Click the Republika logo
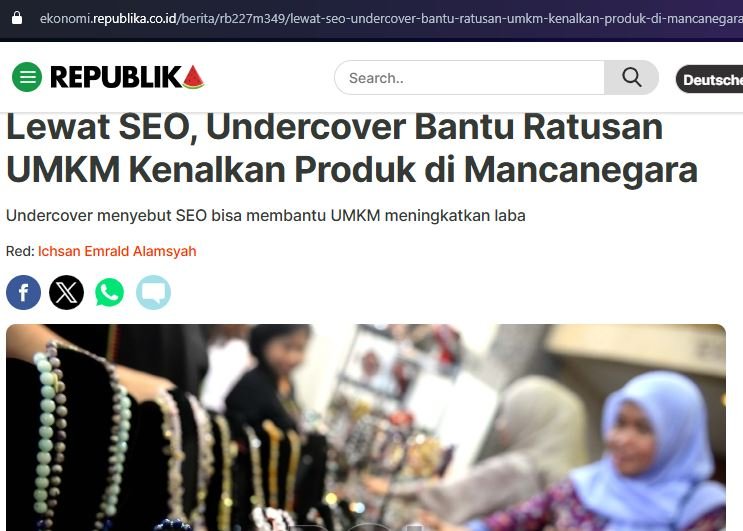Viewport: 743px width, 531px height. click(127, 77)
